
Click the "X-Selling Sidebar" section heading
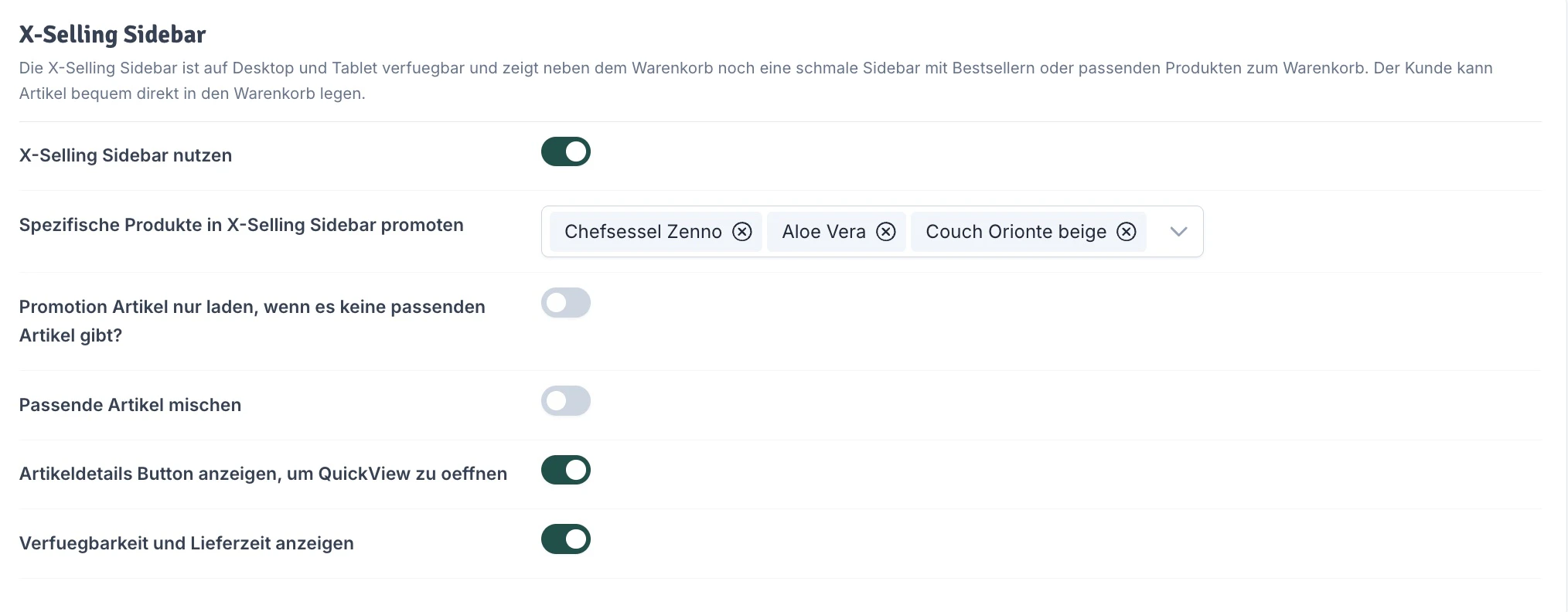[113, 34]
